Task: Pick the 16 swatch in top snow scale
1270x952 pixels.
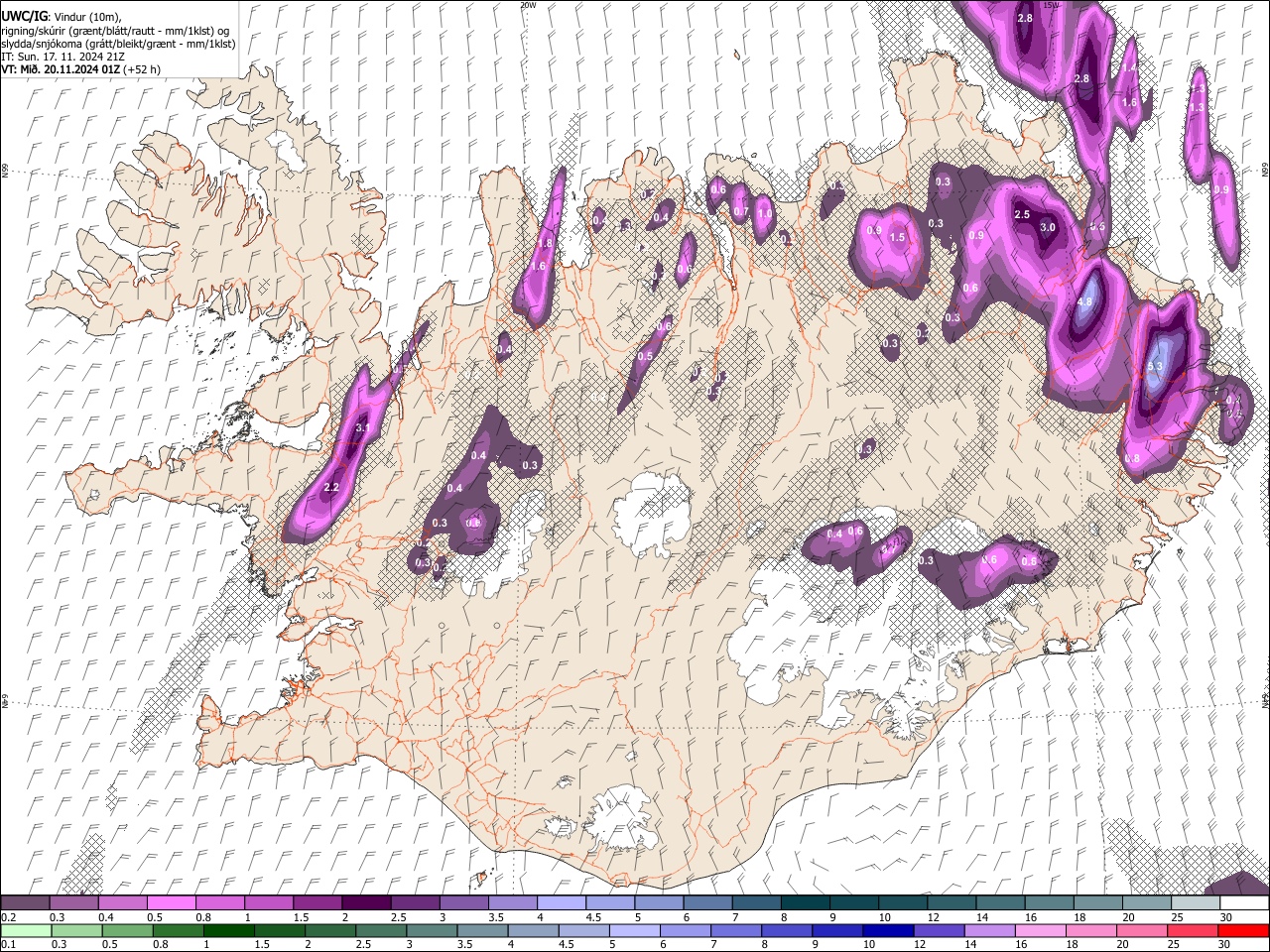Action: (1050, 903)
